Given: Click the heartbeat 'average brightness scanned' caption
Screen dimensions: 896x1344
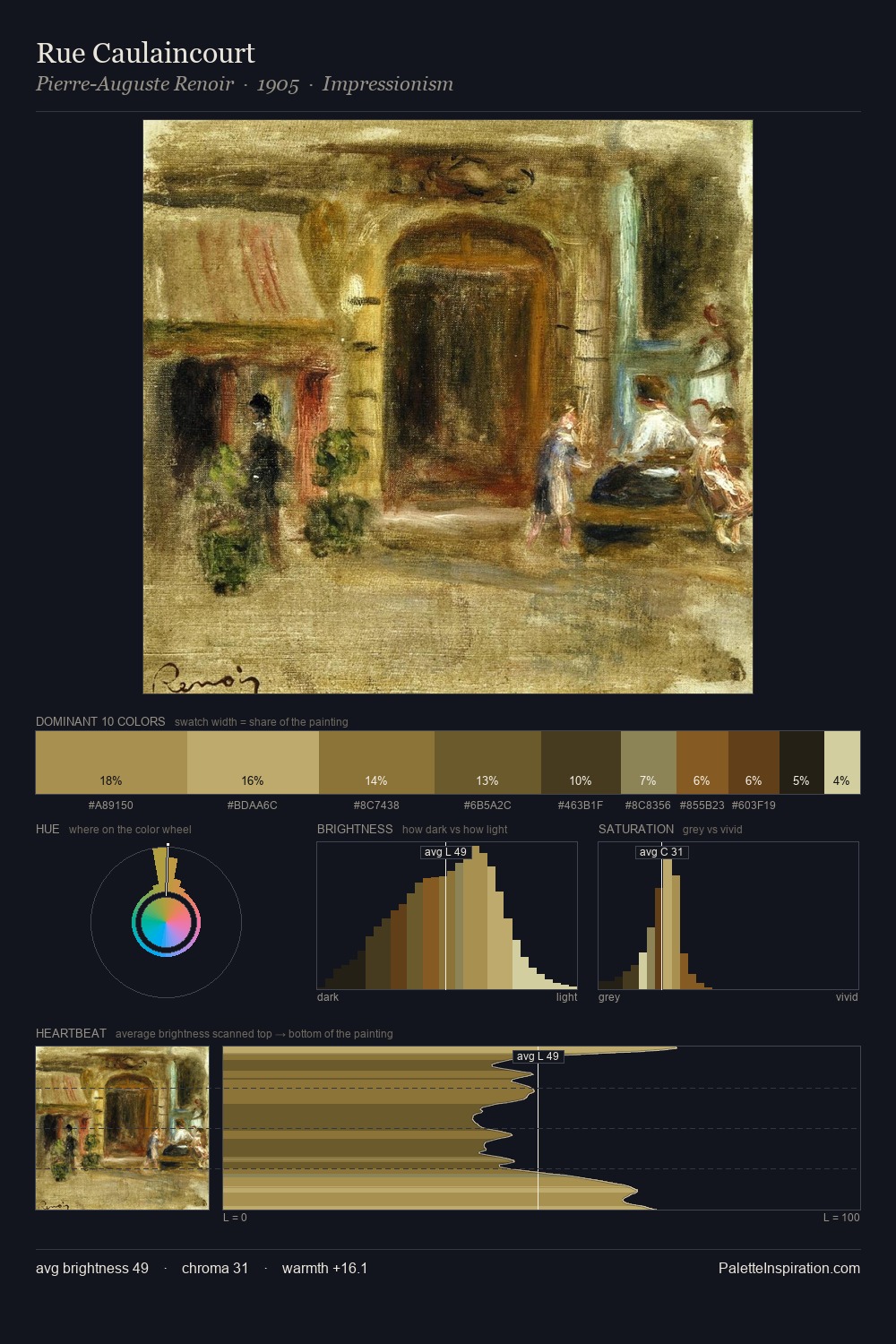Looking at the screenshot, I should pyautogui.click(x=254, y=1034).
